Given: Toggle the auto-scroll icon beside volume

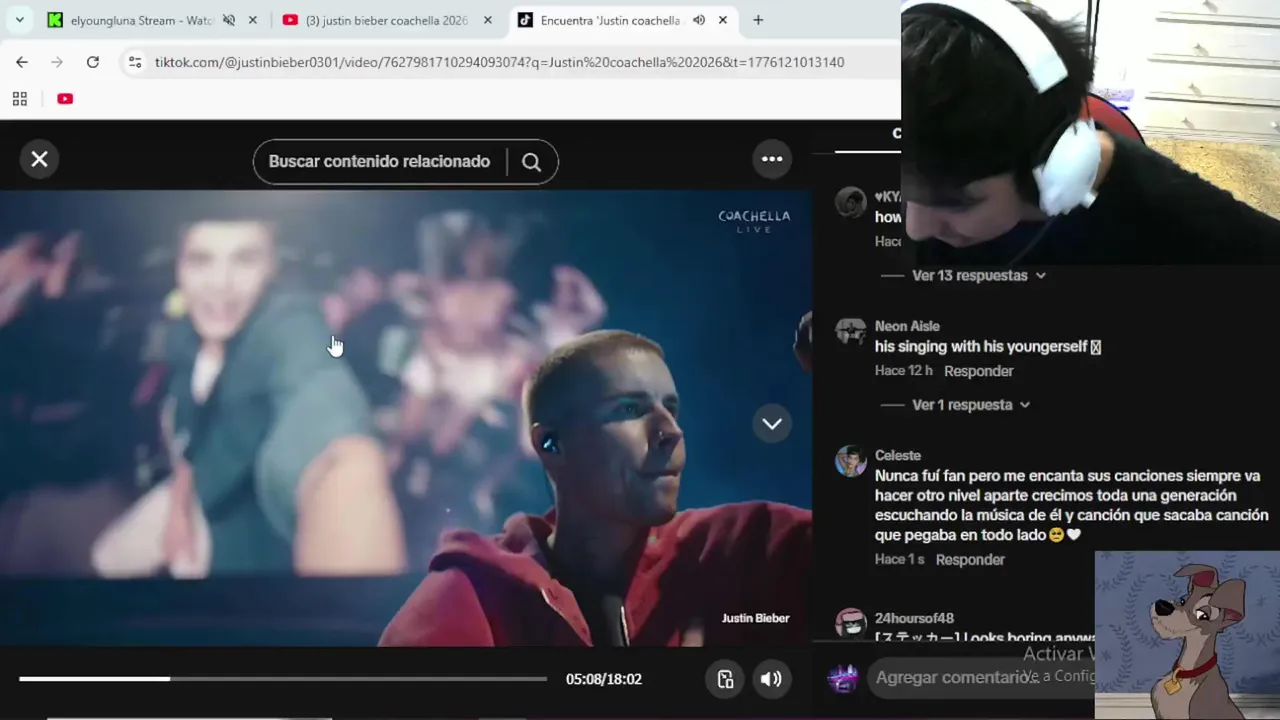Looking at the screenshot, I should click(726, 679).
